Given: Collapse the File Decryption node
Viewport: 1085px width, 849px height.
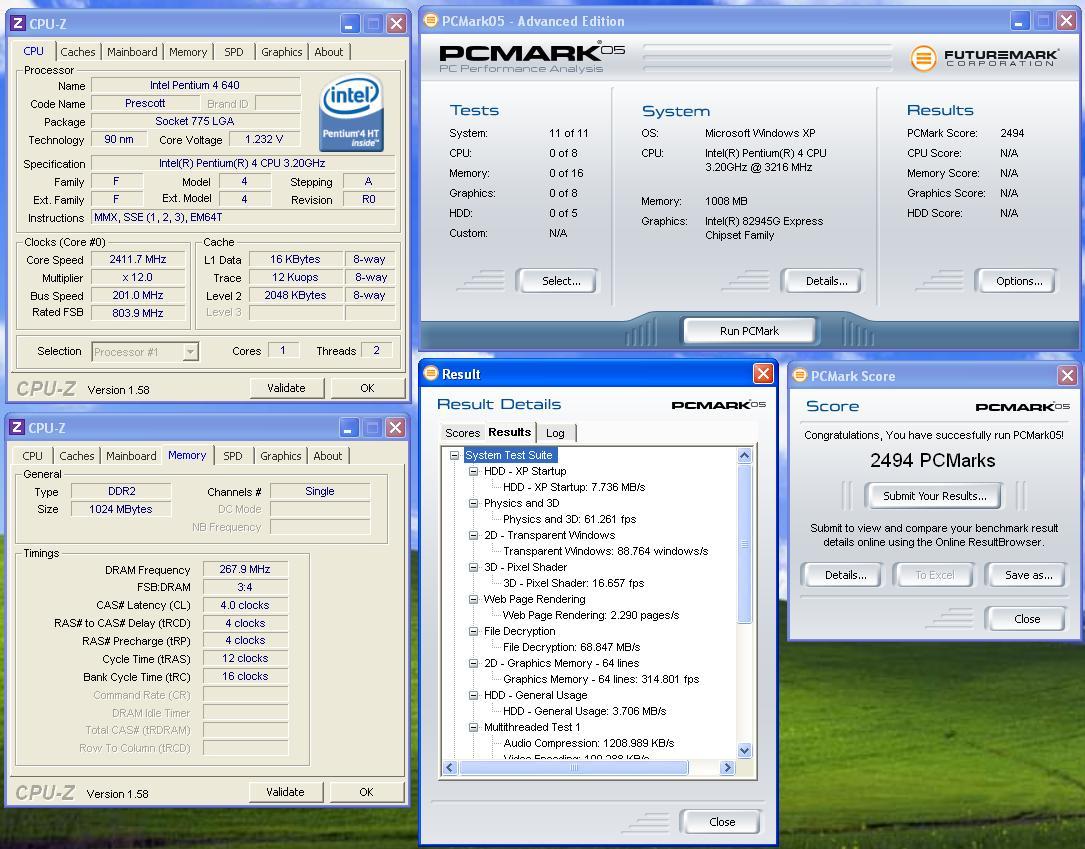Looking at the screenshot, I should click(x=473, y=631).
